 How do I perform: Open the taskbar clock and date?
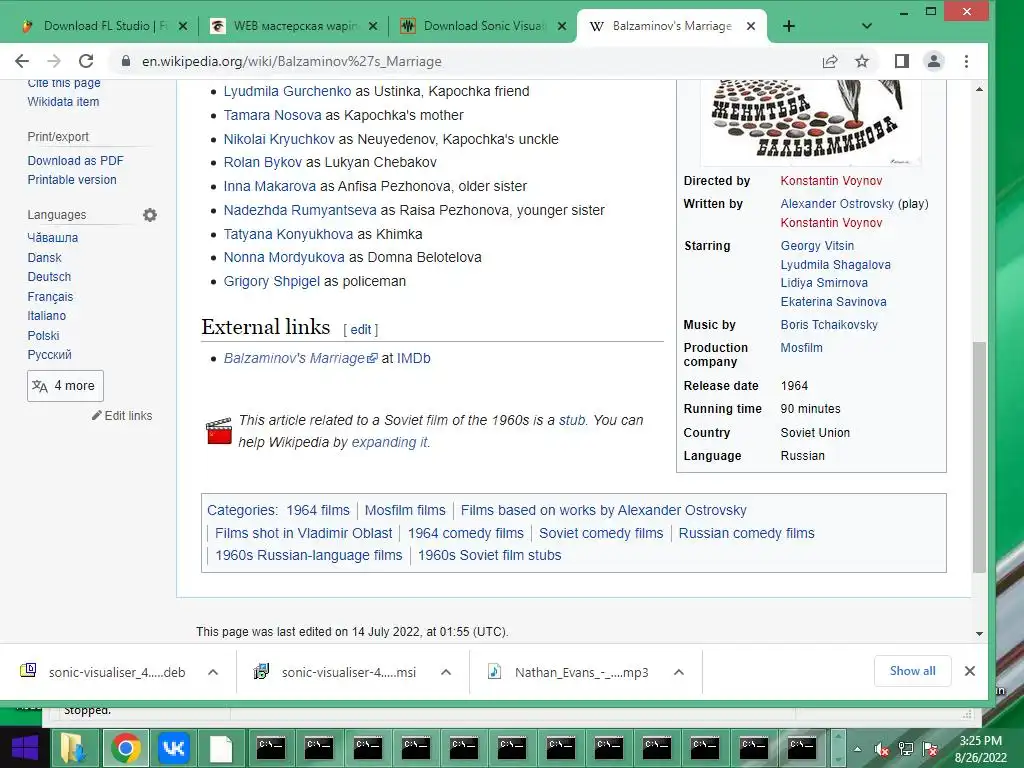point(981,749)
